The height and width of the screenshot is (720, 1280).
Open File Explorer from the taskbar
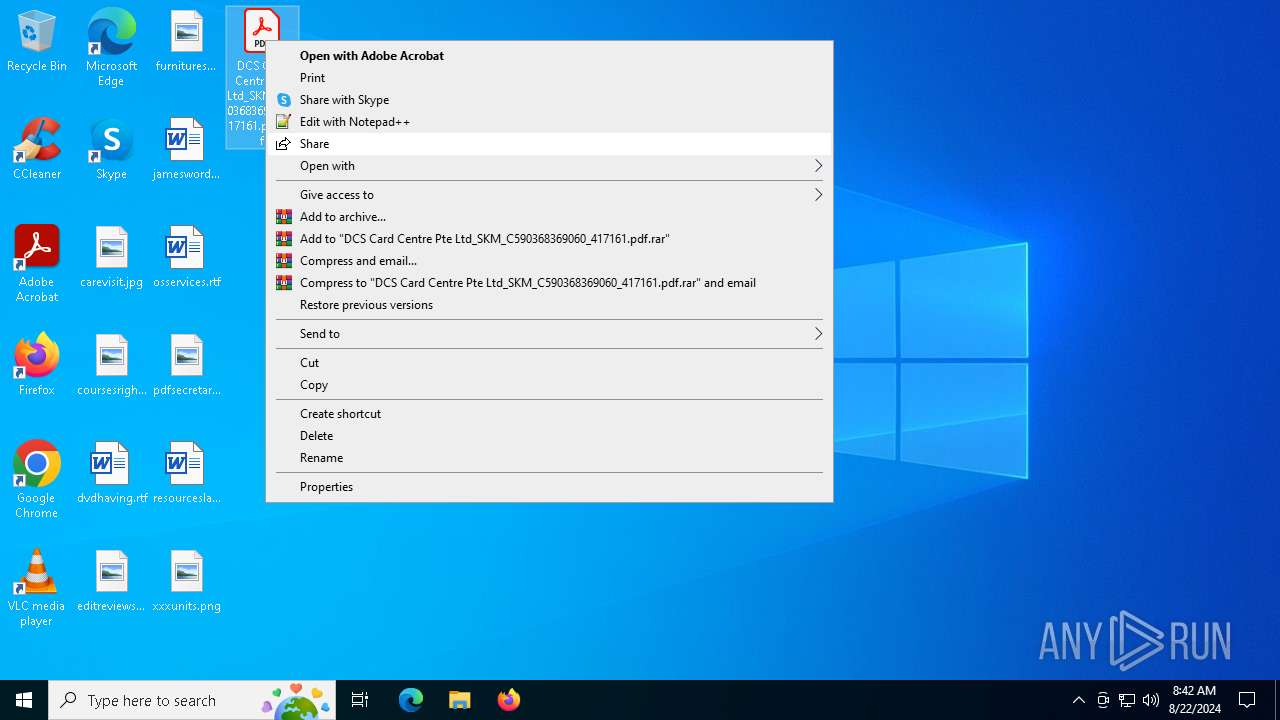click(x=459, y=700)
